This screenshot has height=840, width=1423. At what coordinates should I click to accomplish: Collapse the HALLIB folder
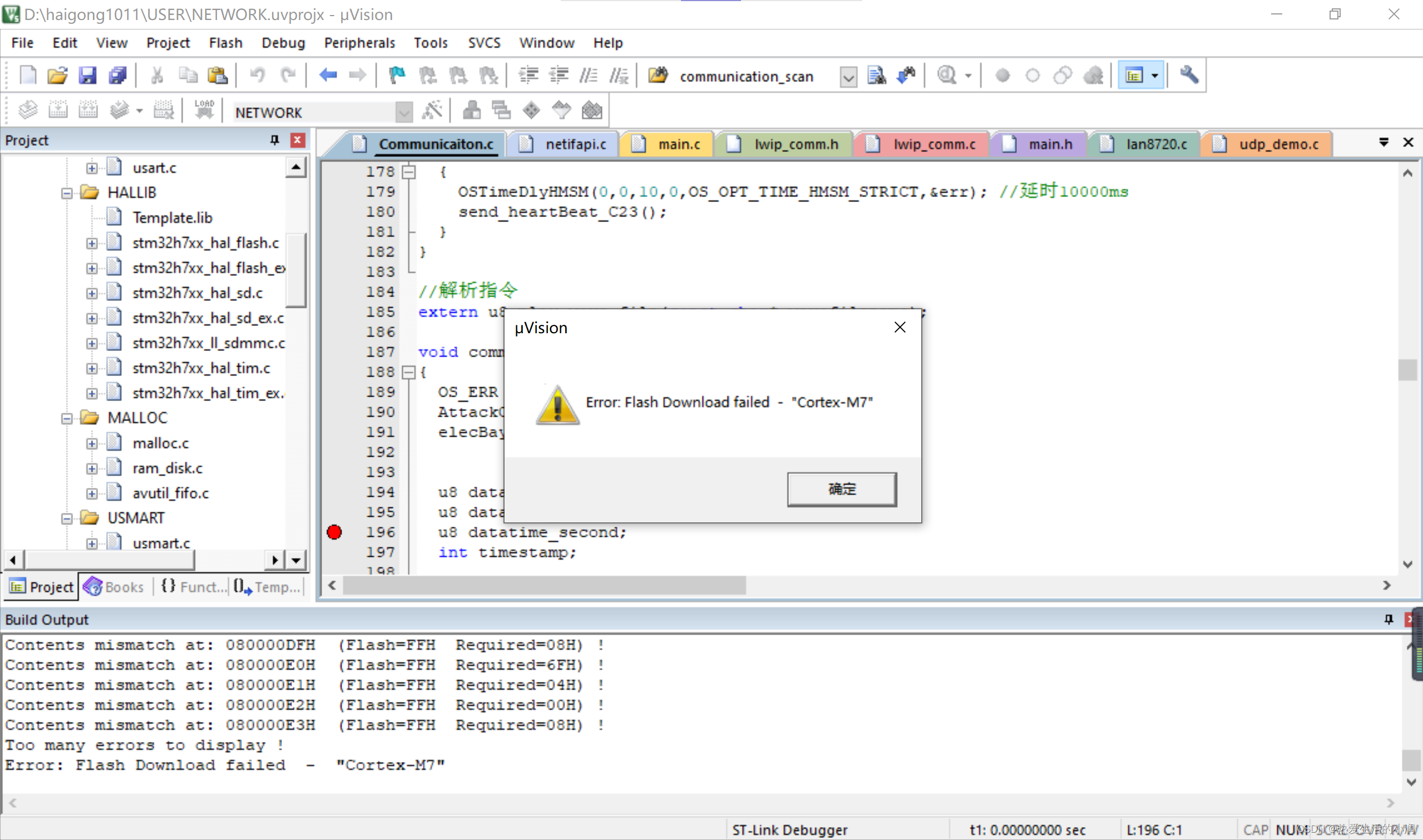tap(66, 192)
